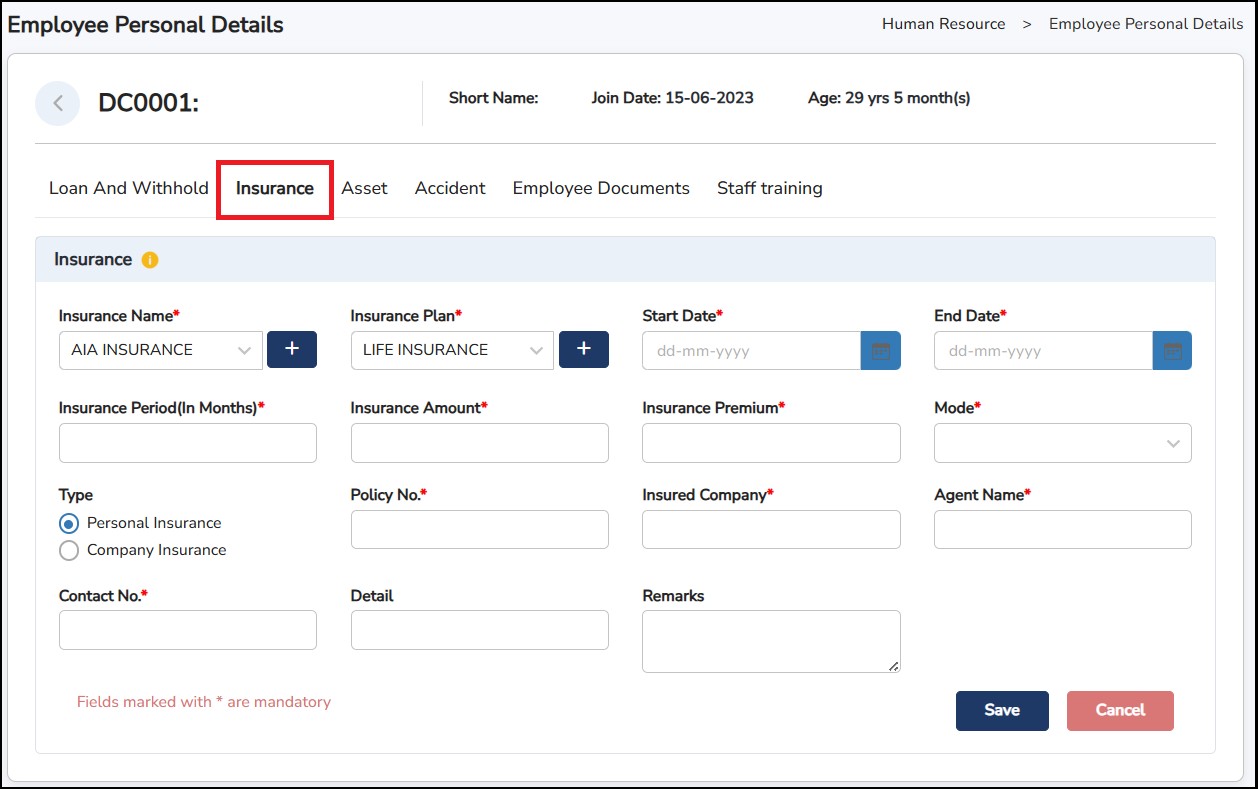Go to the Staff training tab

(769, 188)
